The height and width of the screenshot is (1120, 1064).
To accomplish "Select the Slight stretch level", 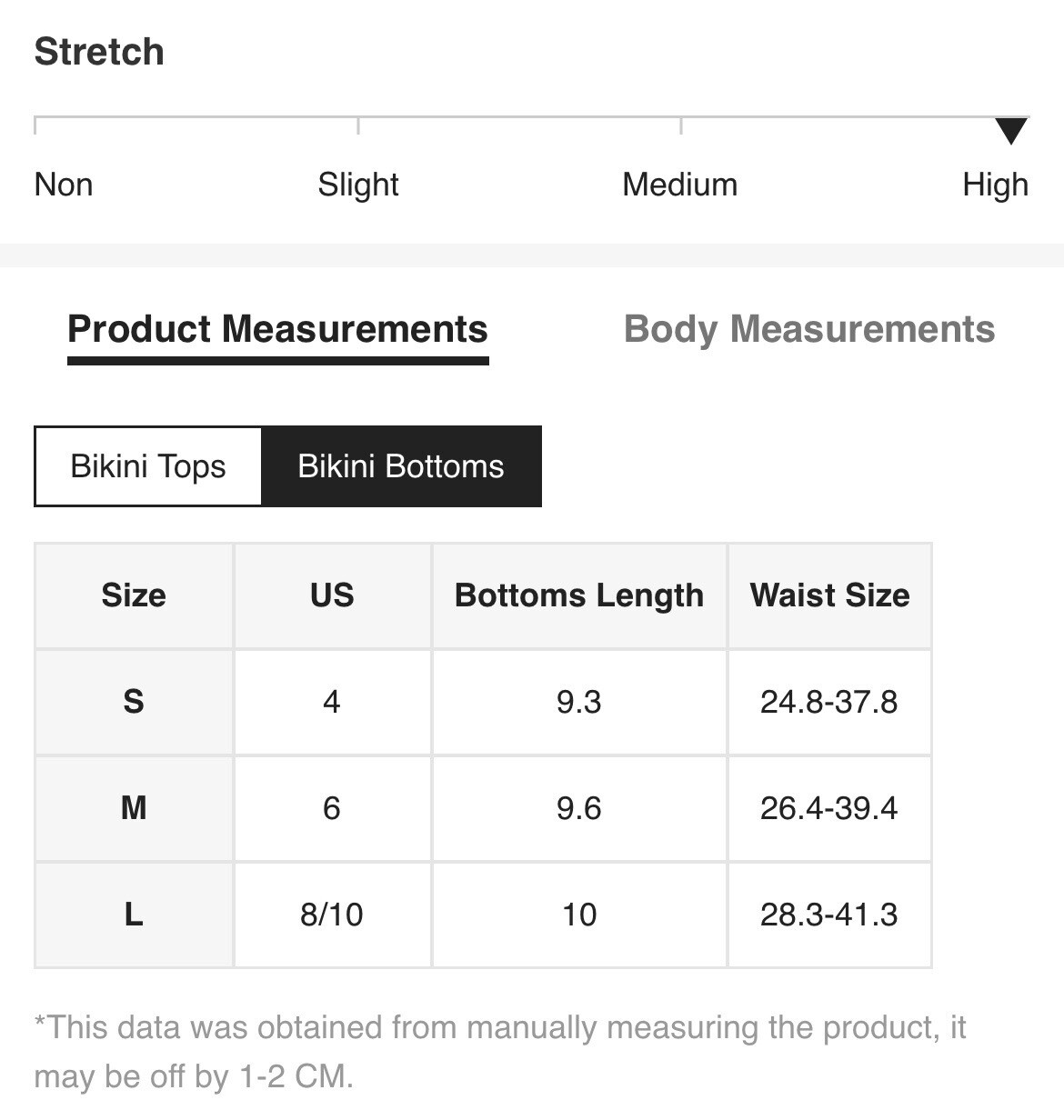I will pyautogui.click(x=357, y=185).
